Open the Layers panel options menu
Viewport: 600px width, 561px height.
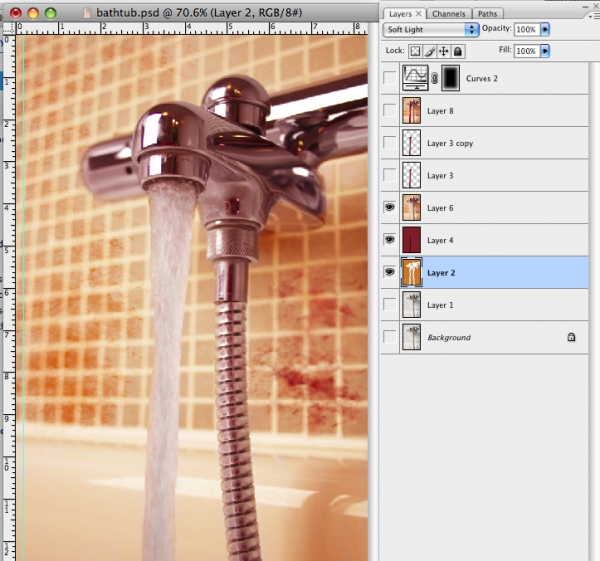595,16
